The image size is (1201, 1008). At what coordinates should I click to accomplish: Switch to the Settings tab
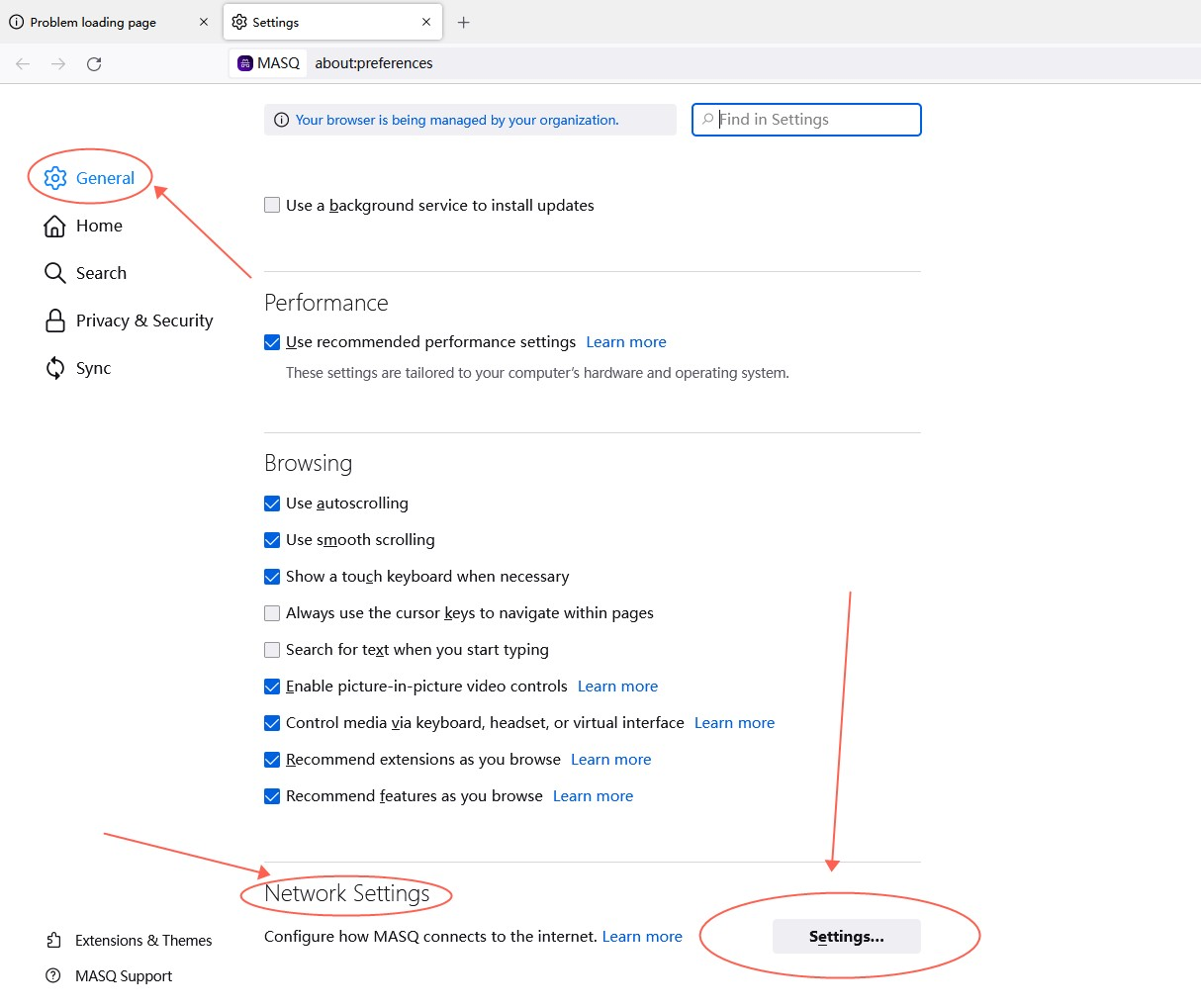point(333,22)
